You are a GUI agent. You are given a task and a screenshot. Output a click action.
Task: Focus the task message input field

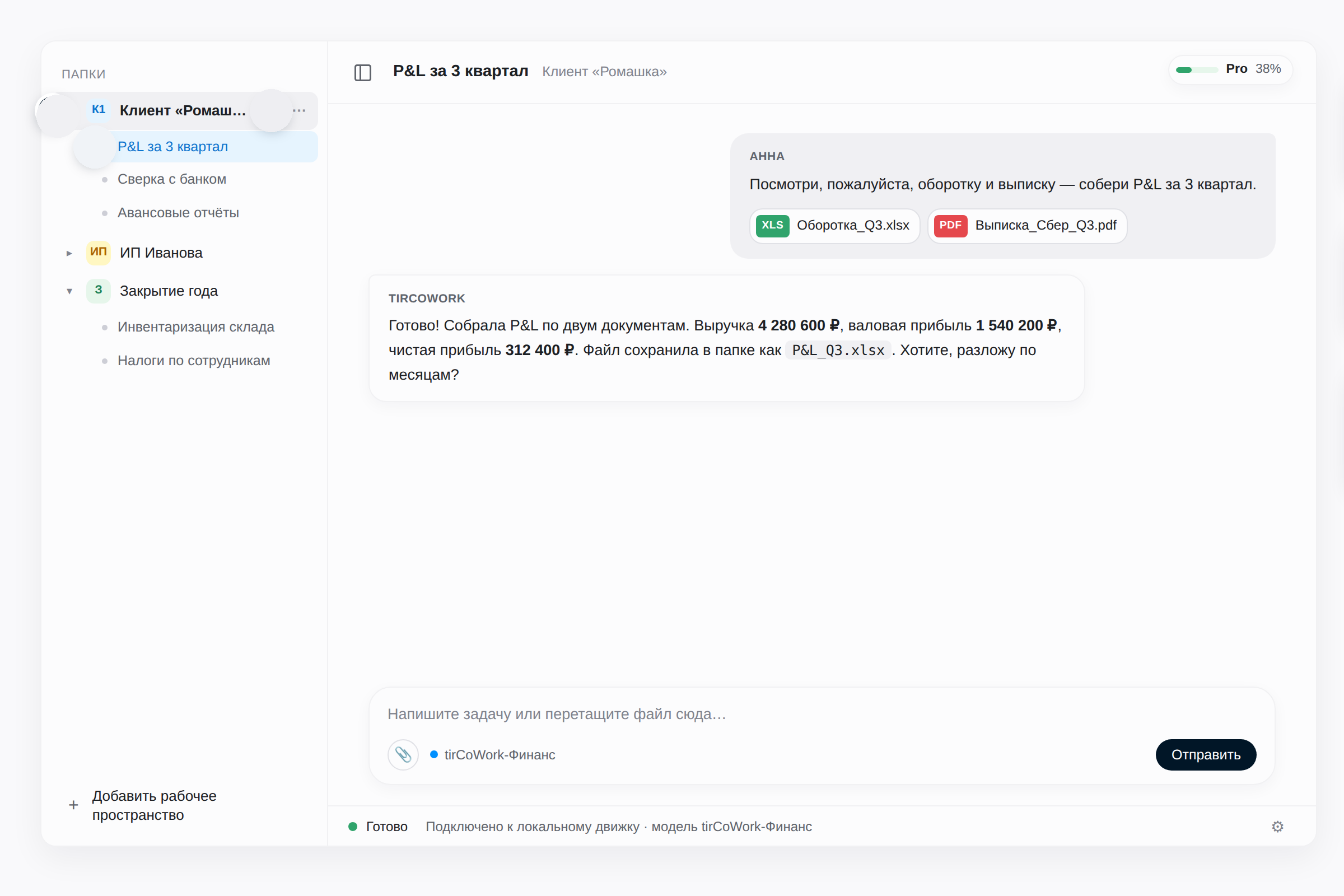[x=822, y=715]
